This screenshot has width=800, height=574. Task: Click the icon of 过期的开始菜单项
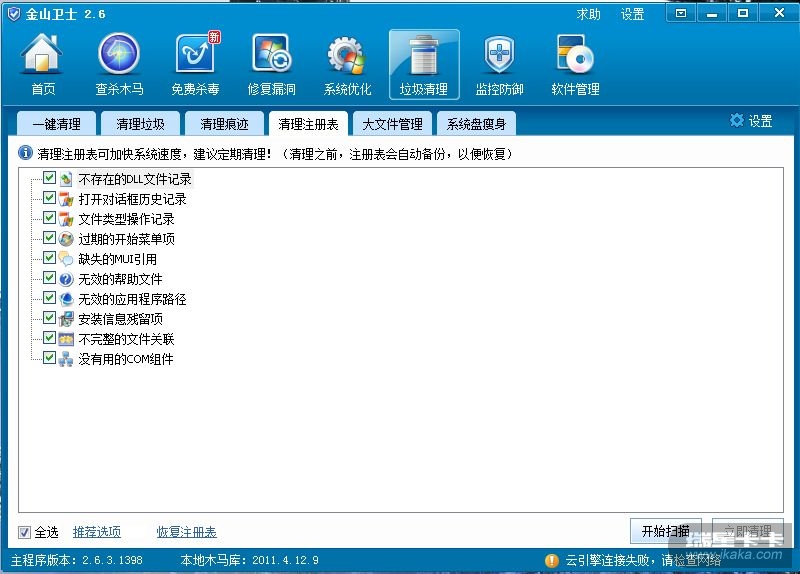[66, 239]
